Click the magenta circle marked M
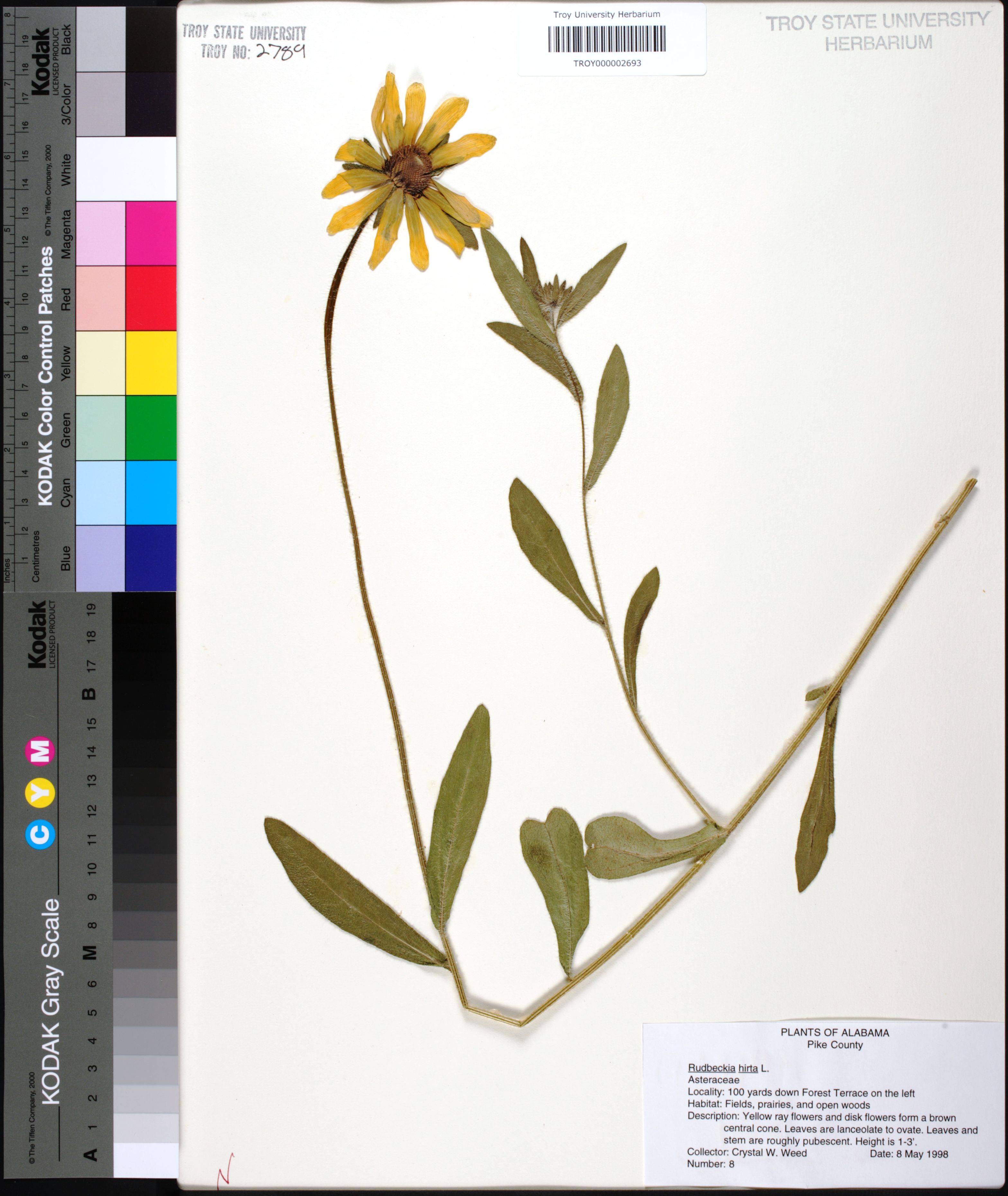The image size is (1008, 1196). pos(40,751)
